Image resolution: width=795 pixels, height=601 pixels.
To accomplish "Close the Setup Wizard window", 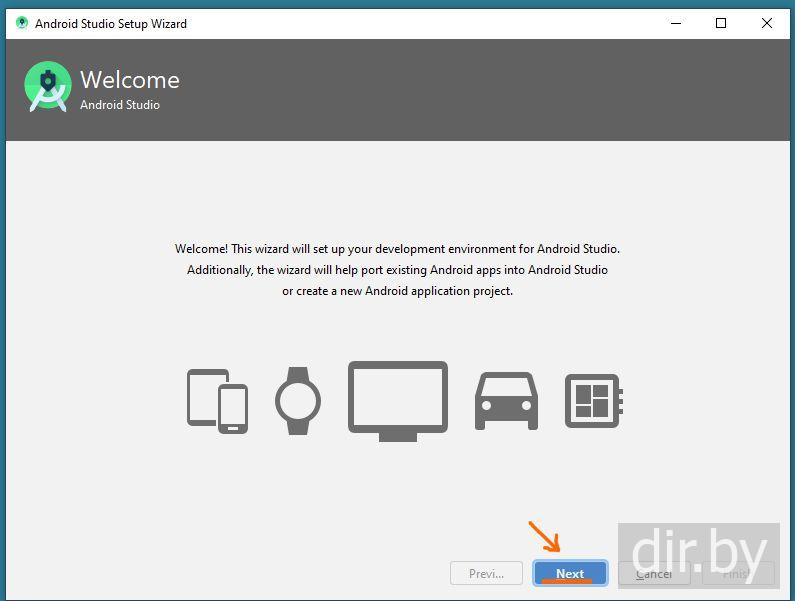I will (x=767, y=23).
